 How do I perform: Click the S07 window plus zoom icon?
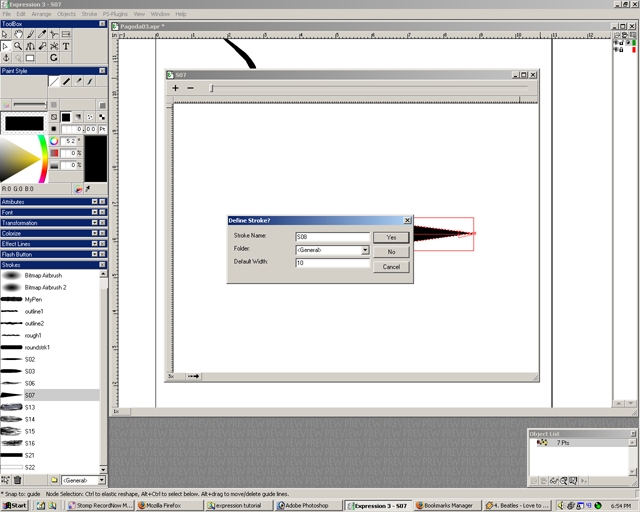[176, 88]
